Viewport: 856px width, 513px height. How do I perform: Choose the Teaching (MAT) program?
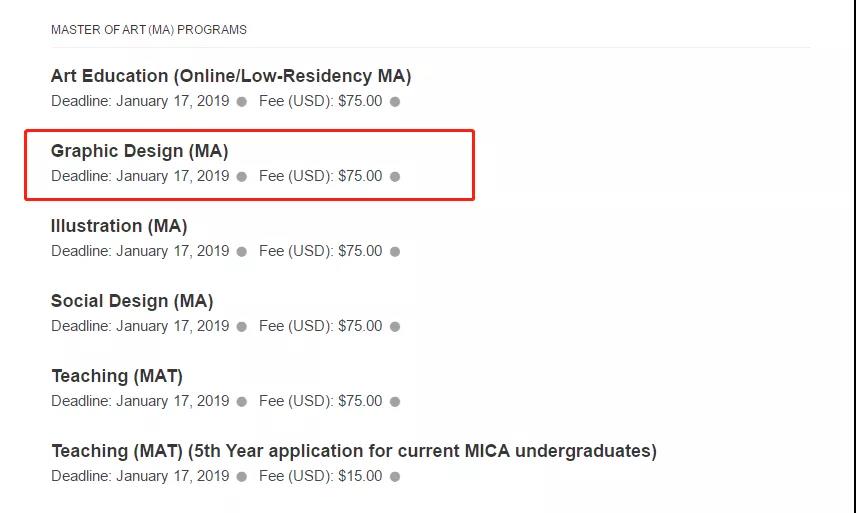point(117,376)
